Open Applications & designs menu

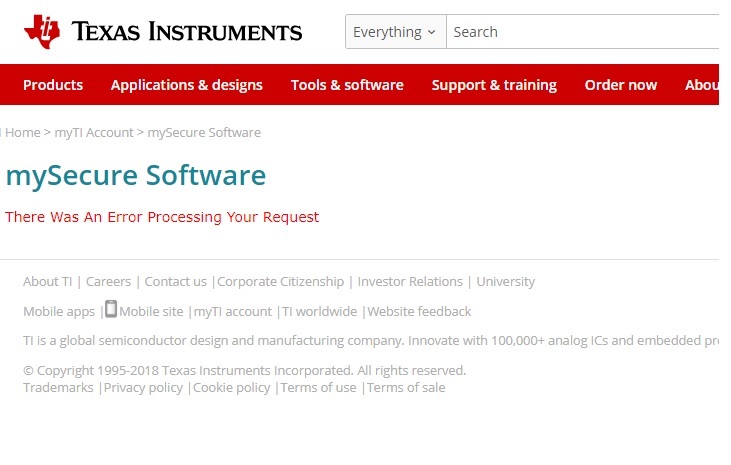point(186,85)
